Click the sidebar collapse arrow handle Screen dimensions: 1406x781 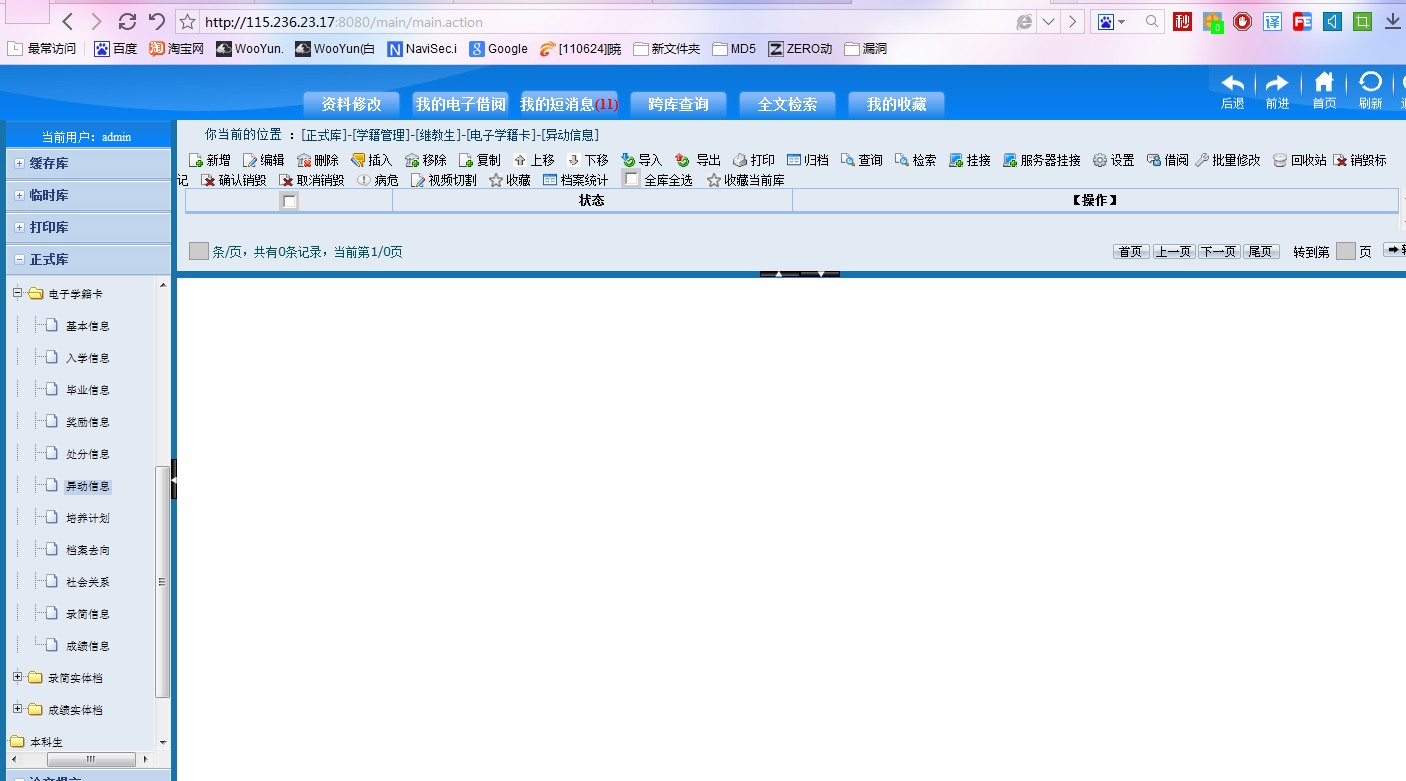tap(173, 479)
